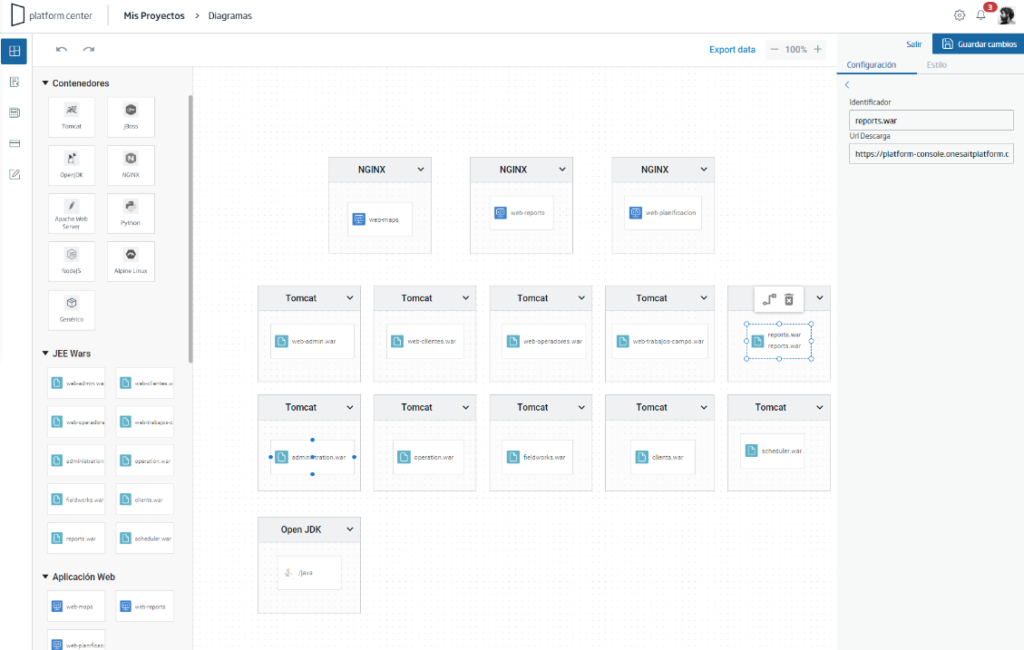Open the third sidebar list icon
This screenshot has width=1024, height=650.
(14, 112)
